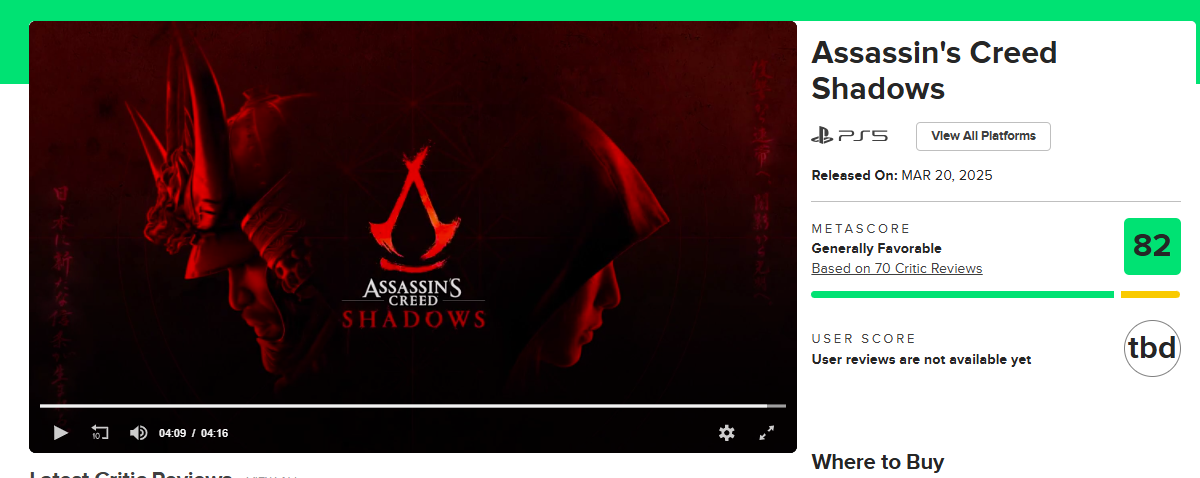Image resolution: width=1200 pixels, height=478 pixels.
Task: Click the Generally Favorable rating text
Action: click(x=876, y=248)
